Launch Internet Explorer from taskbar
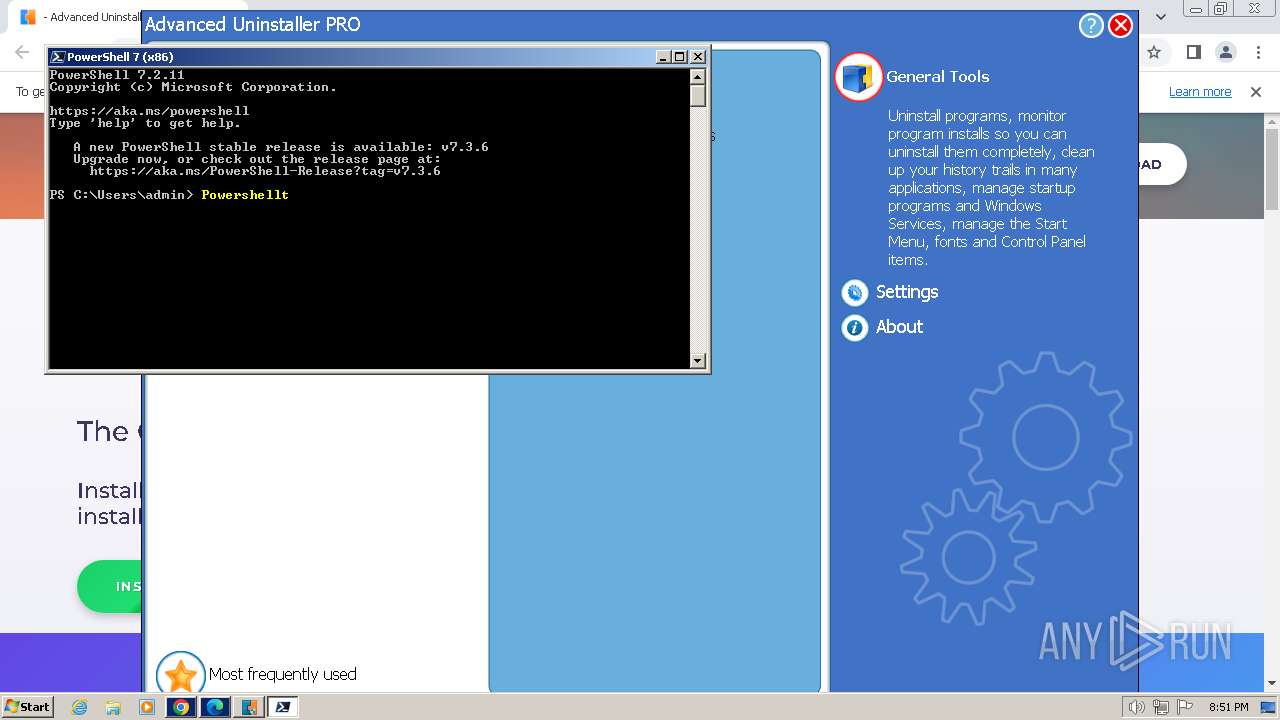1280x720 pixels. coord(80,707)
